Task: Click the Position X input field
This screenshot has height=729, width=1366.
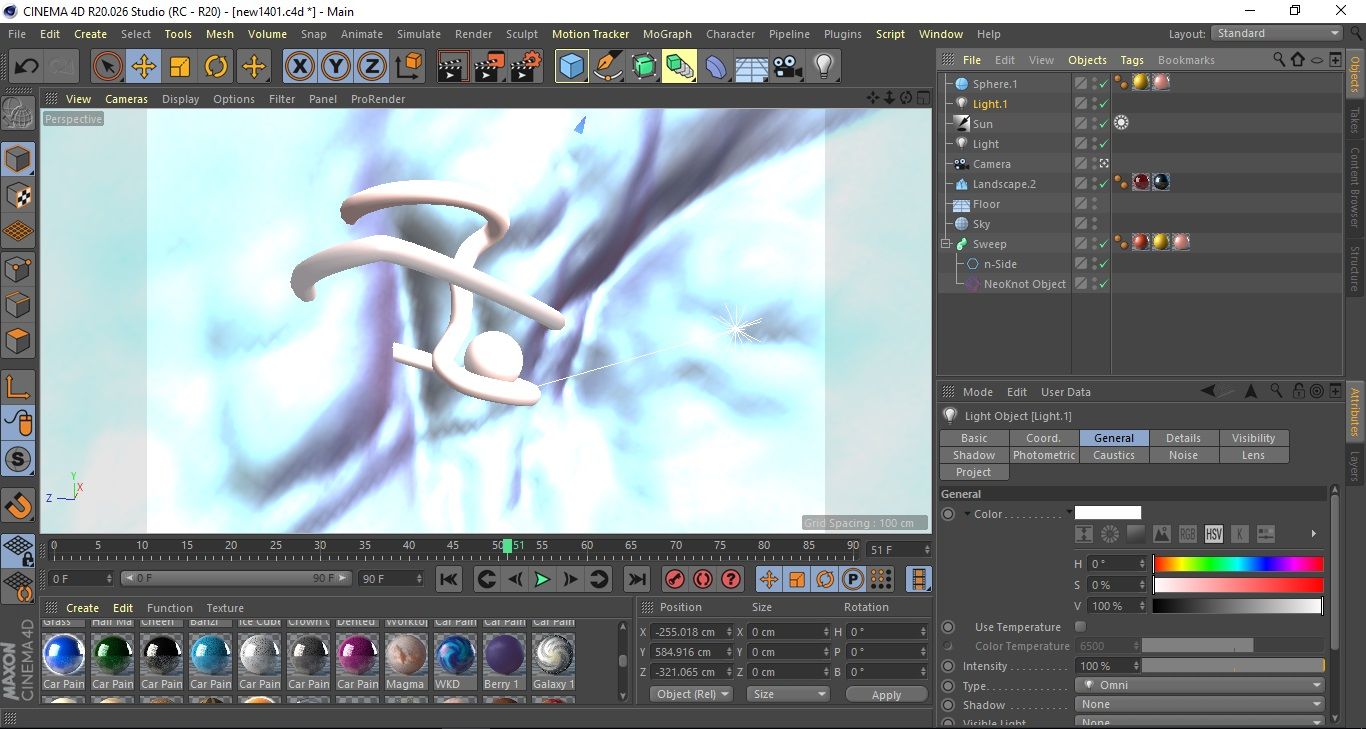Action: pyautogui.click(x=691, y=632)
